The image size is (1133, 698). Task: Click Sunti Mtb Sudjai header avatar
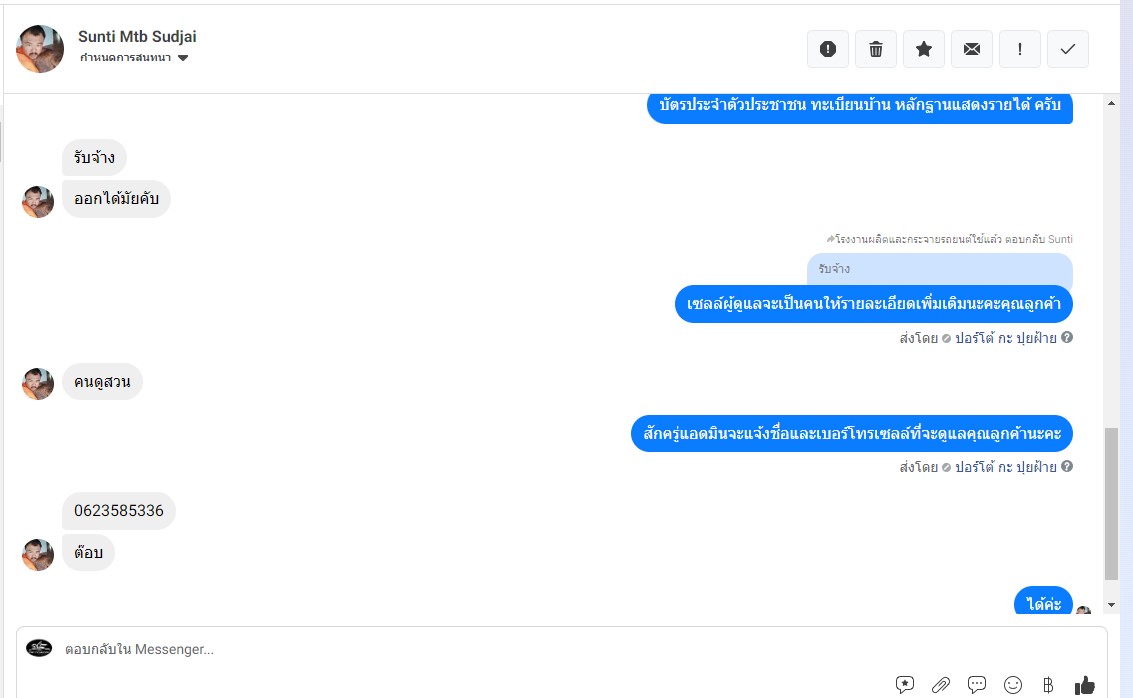(x=40, y=48)
